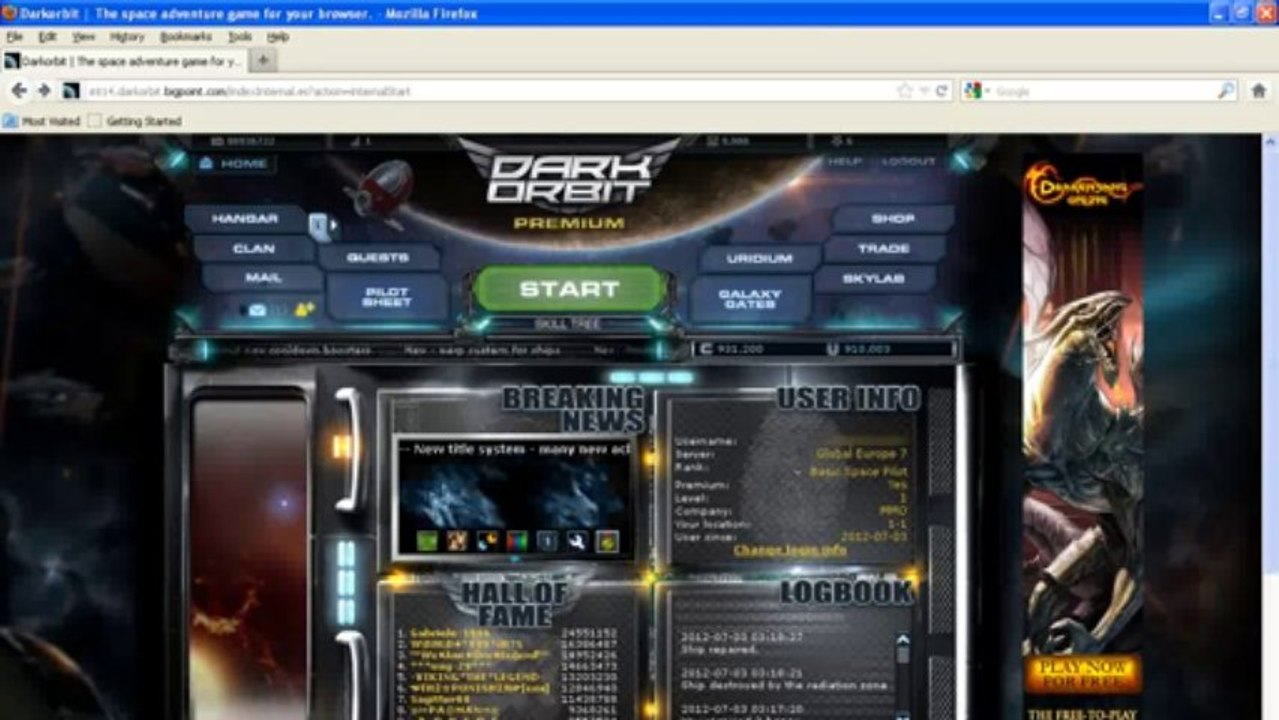This screenshot has height=720, width=1279.
Task: Click the green START button
Action: pyautogui.click(x=569, y=289)
